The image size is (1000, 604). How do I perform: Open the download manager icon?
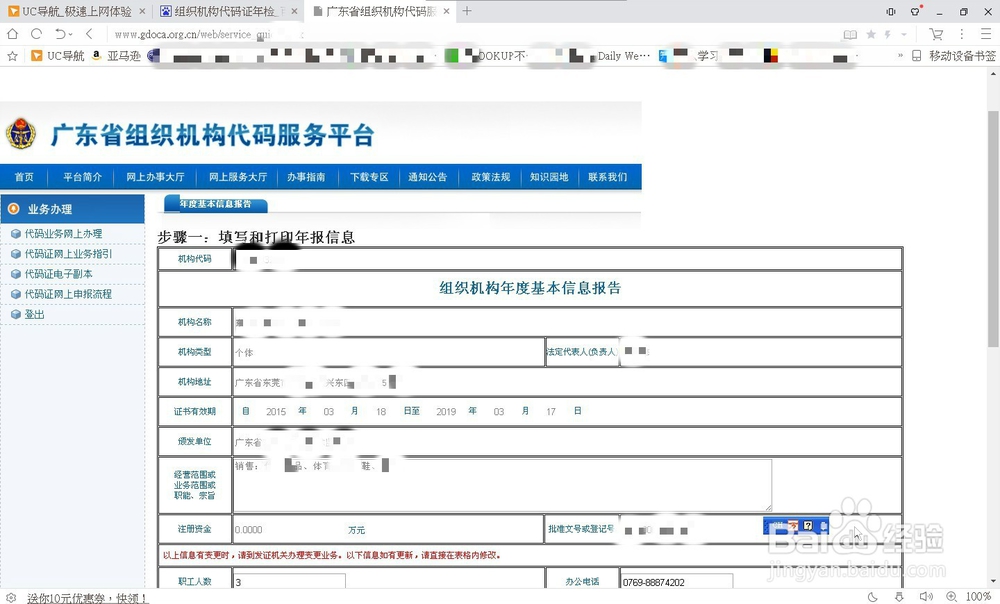[899, 597]
